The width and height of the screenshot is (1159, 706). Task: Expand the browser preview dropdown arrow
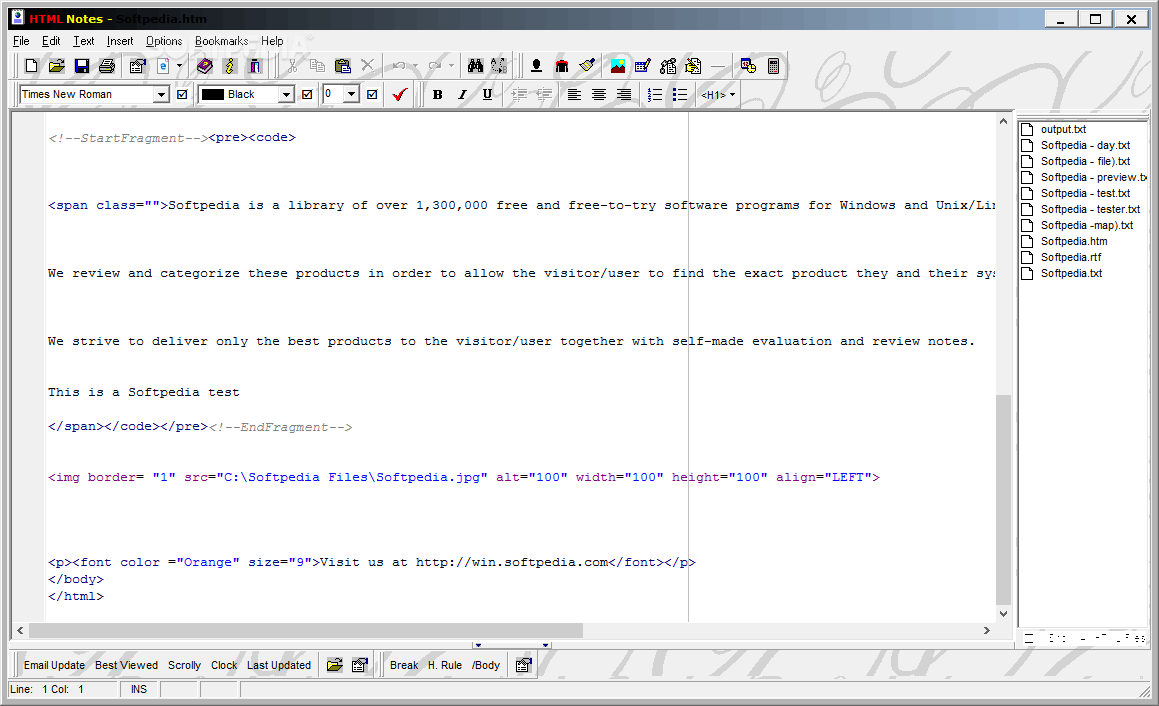pyautogui.click(x=179, y=67)
